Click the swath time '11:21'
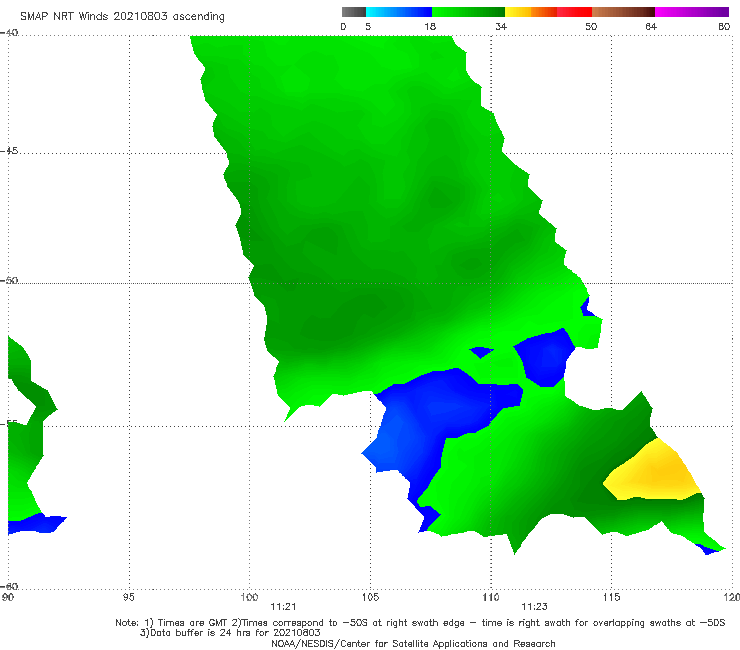The width and height of the screenshot is (740, 650). (283, 607)
